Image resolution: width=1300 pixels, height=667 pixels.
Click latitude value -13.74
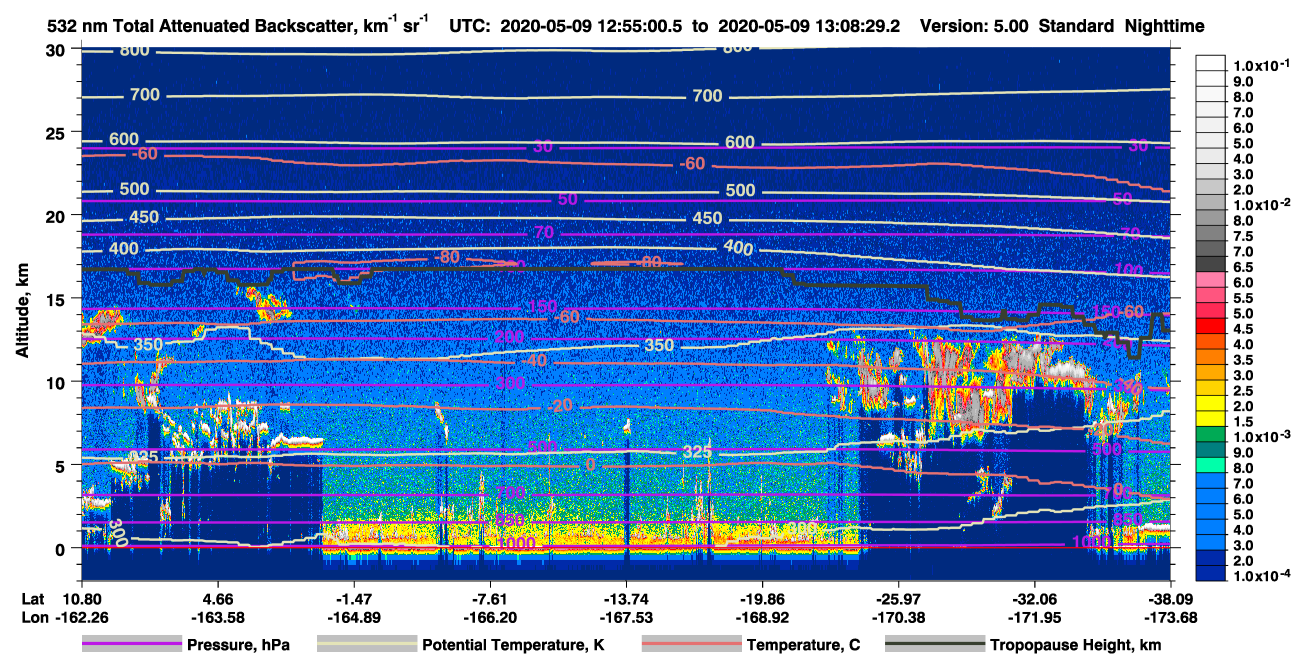[x=625, y=598]
